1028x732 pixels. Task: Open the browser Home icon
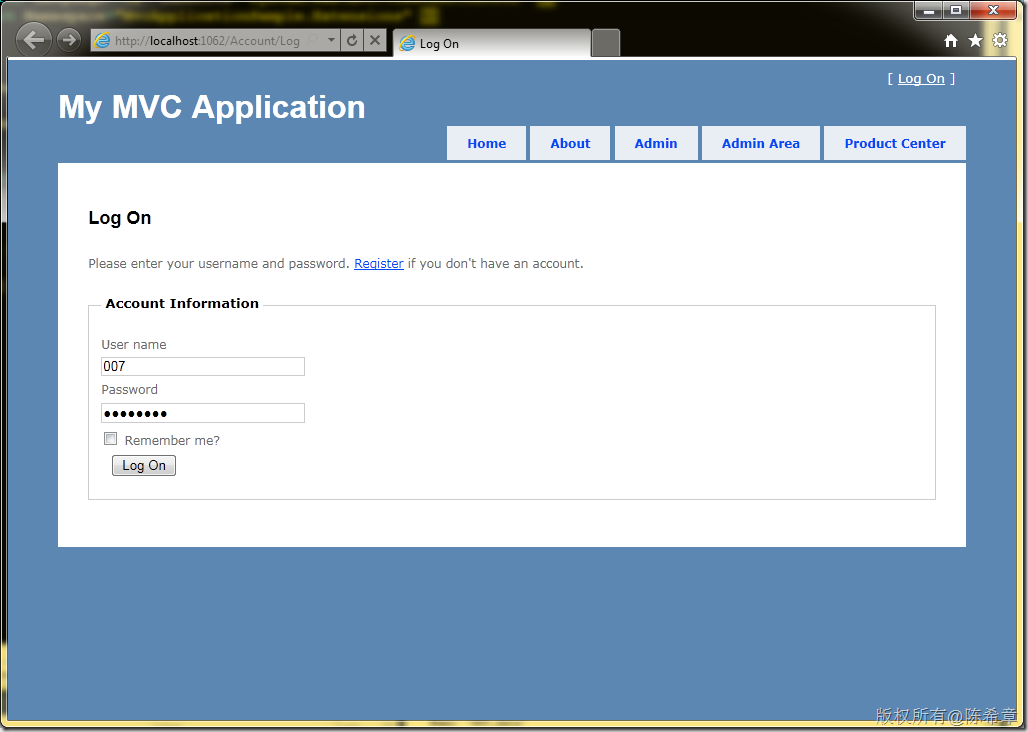point(951,41)
